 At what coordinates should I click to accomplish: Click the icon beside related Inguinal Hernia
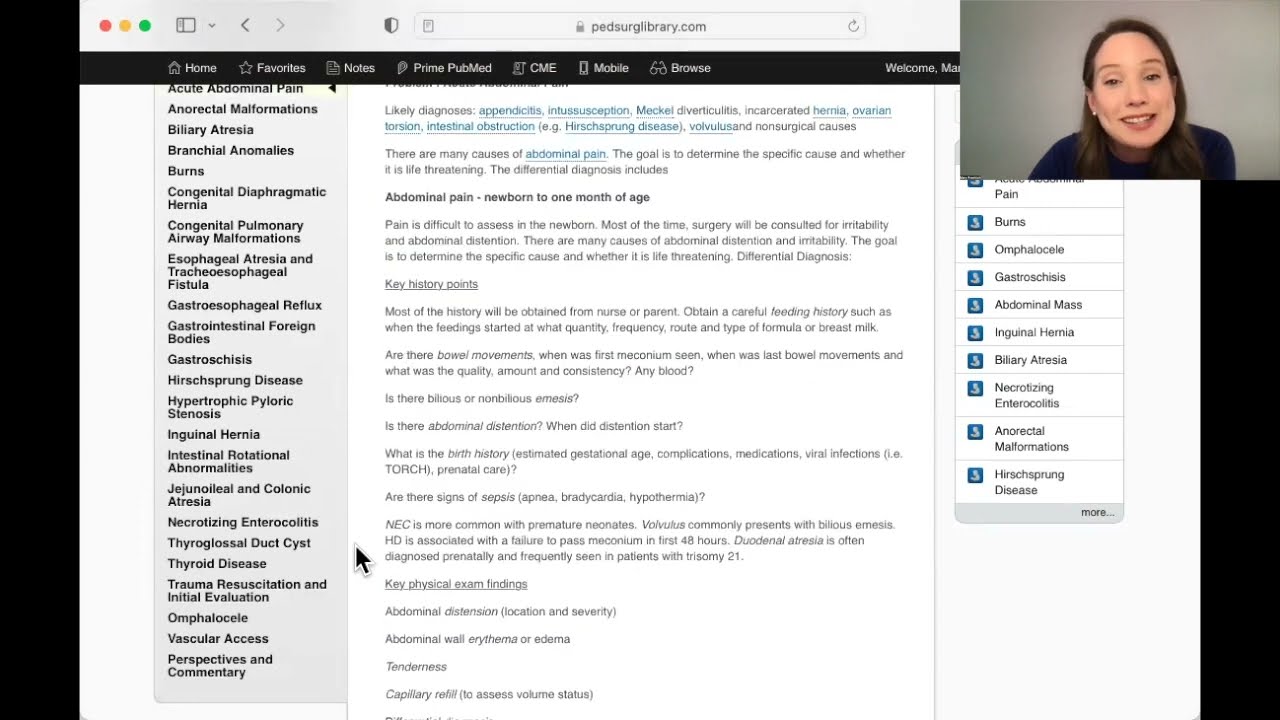(975, 332)
